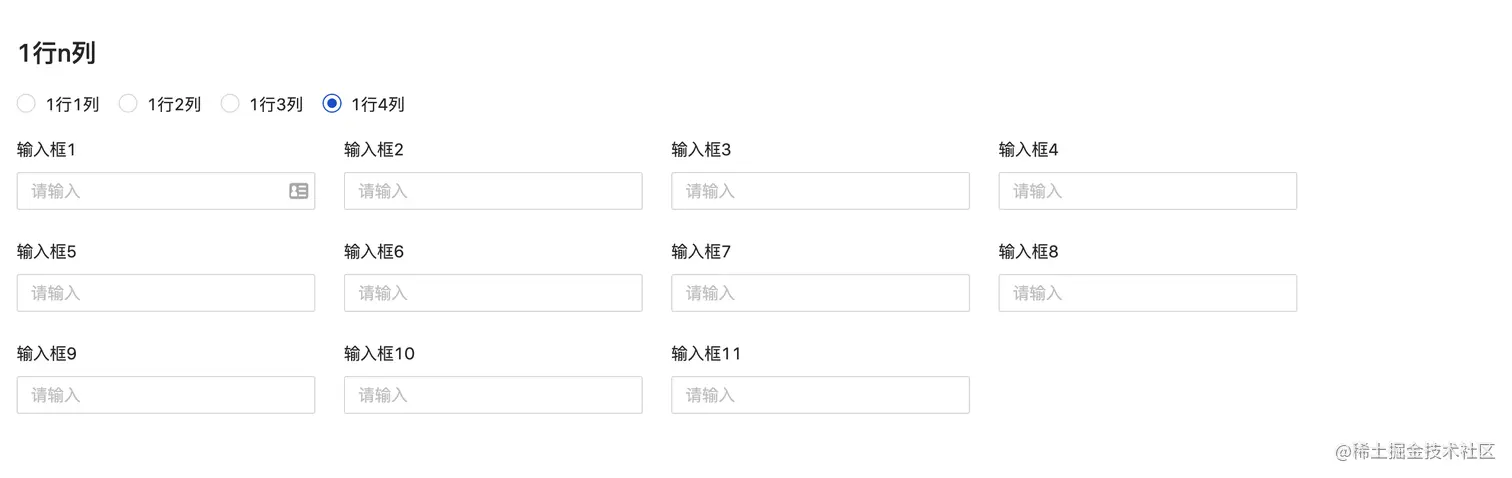Choose the 1行3列 layout radio
This screenshot has height=478, width=1512.
pos(230,103)
